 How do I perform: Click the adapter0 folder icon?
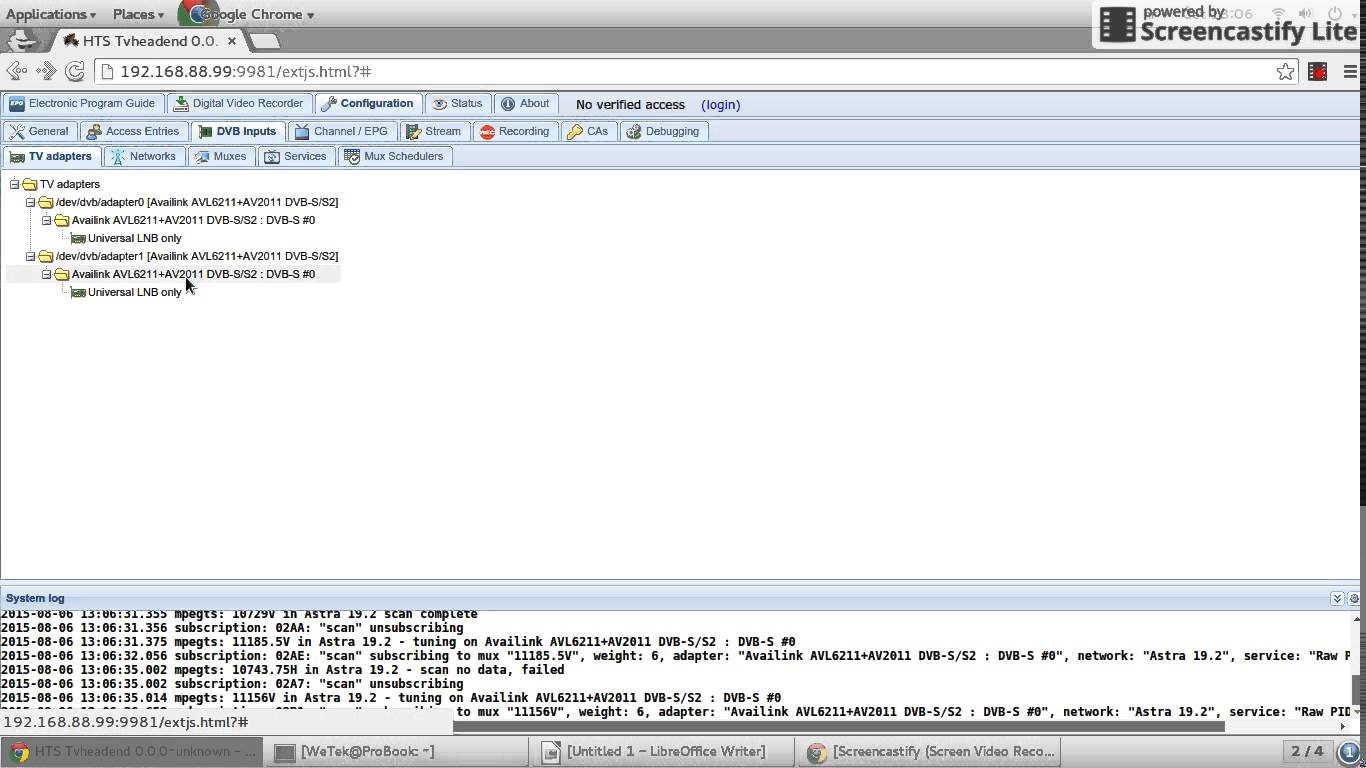(46, 202)
